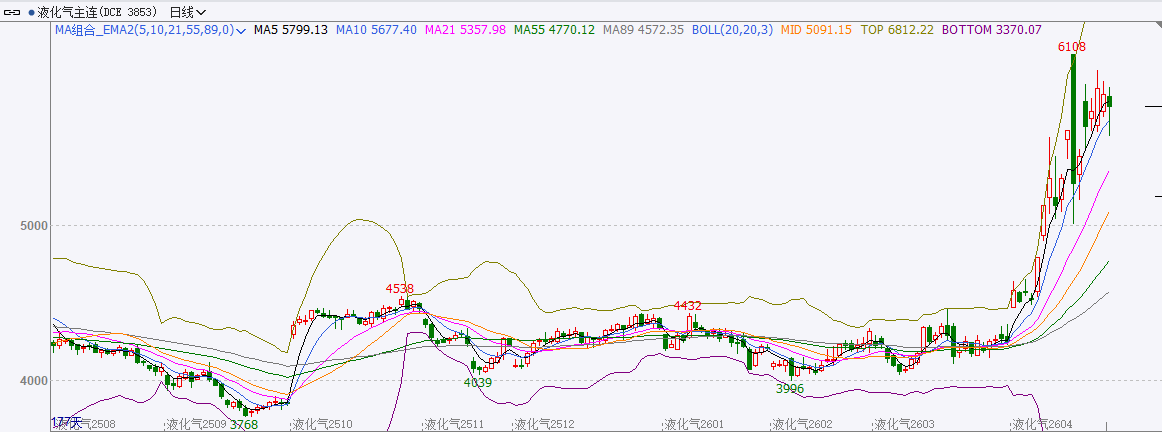This screenshot has height=432, width=1162.
Task: Click the TOP 6812.22 Bollinger label
Action: coord(897,31)
